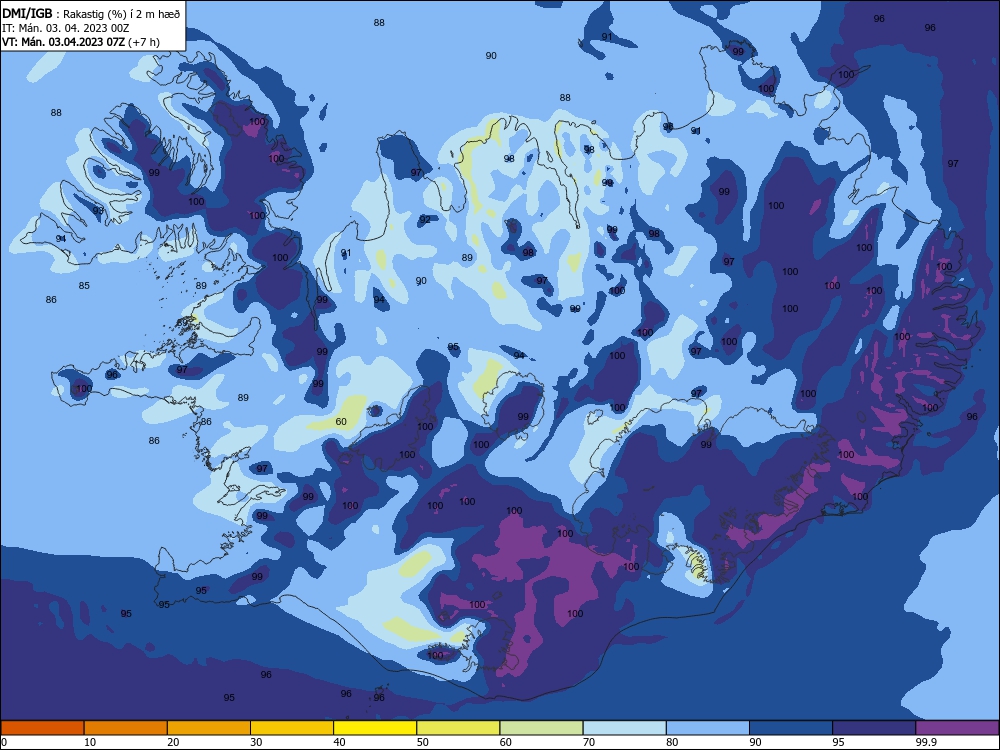Click the '85' humidity value on the map

84,286
